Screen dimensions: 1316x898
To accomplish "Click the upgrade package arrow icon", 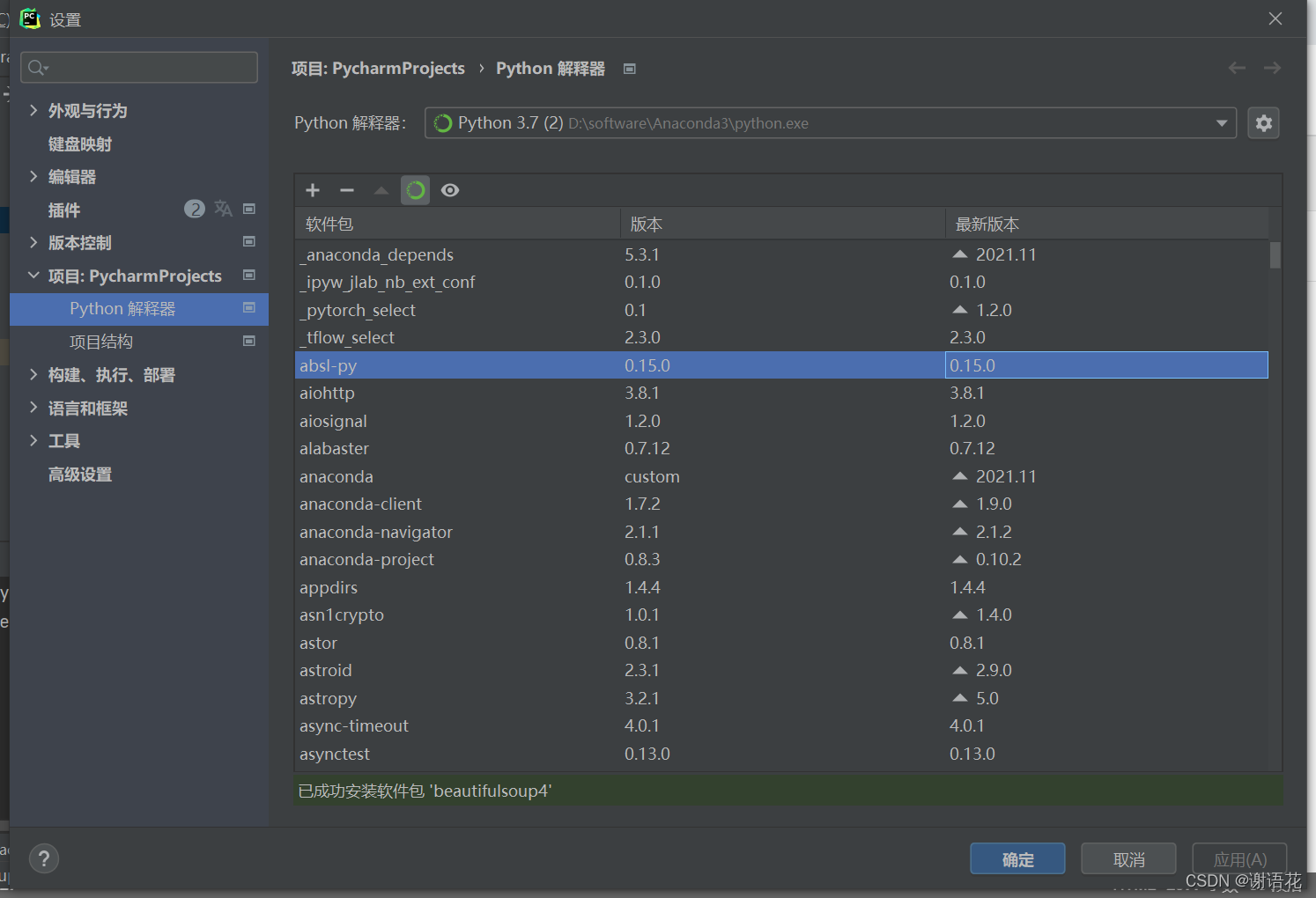I will pos(381,190).
